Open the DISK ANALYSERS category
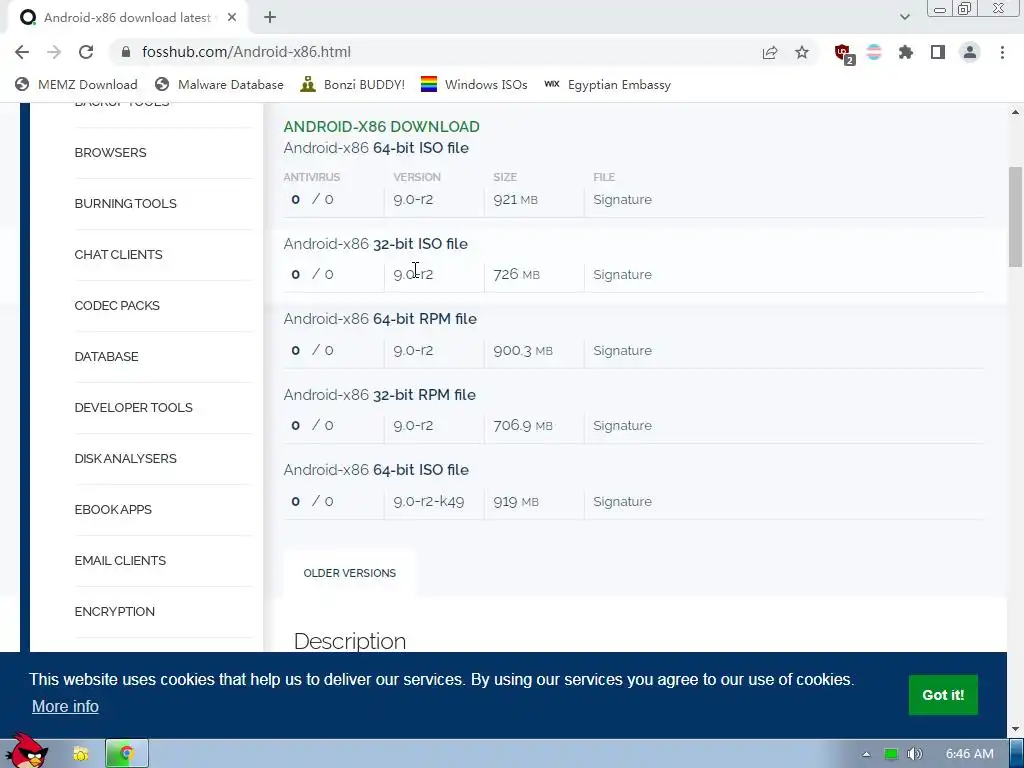The image size is (1024, 768). click(125, 458)
